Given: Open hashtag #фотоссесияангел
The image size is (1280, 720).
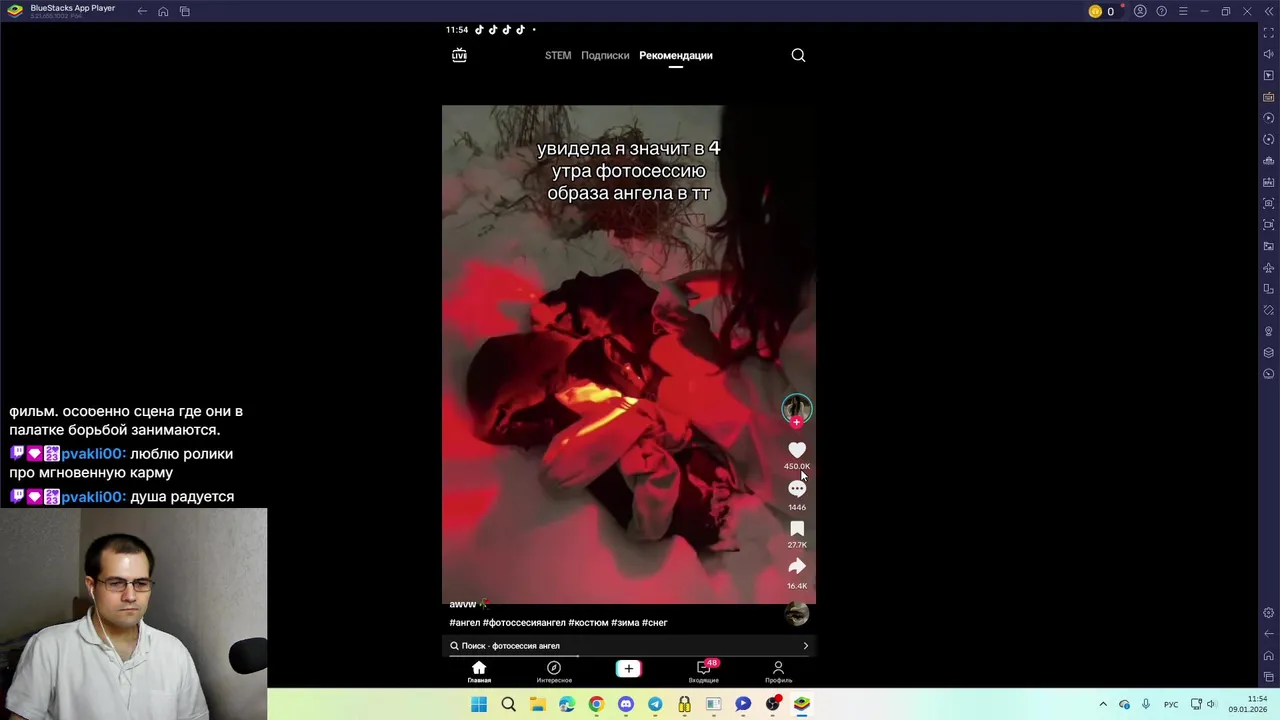Looking at the screenshot, I should tap(525, 622).
